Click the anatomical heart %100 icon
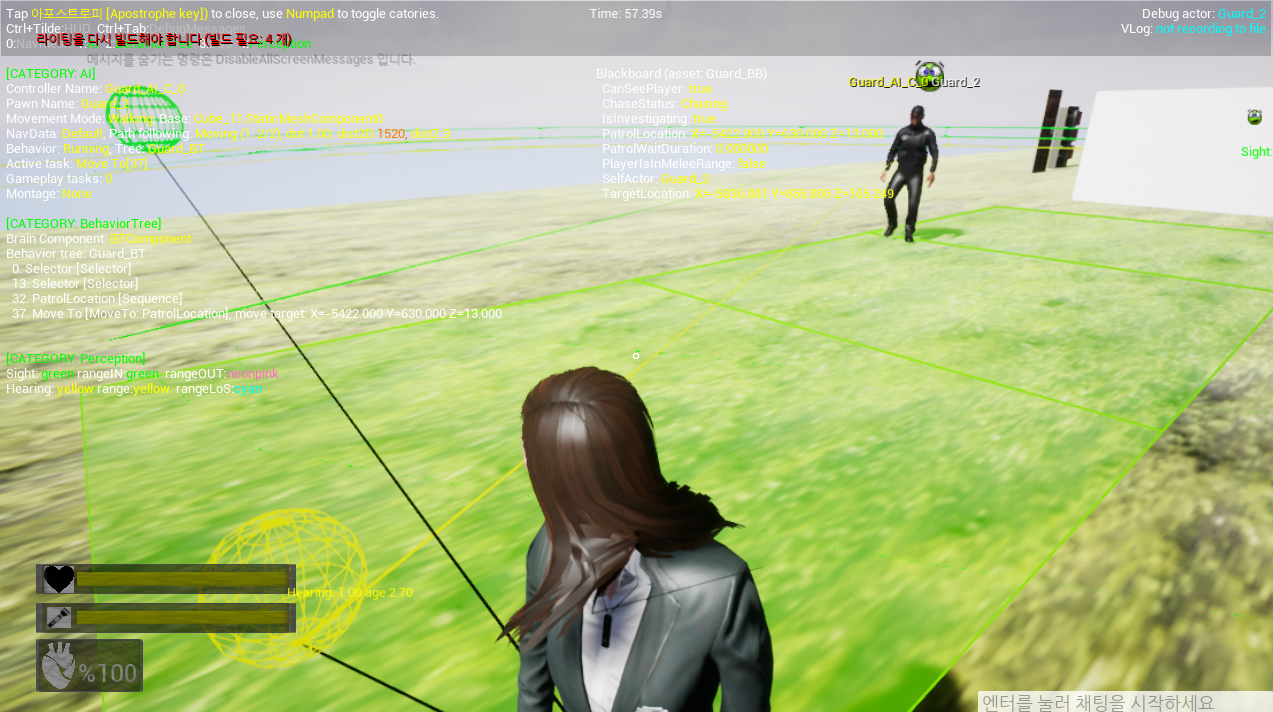The height and width of the screenshot is (712, 1273). point(89,666)
